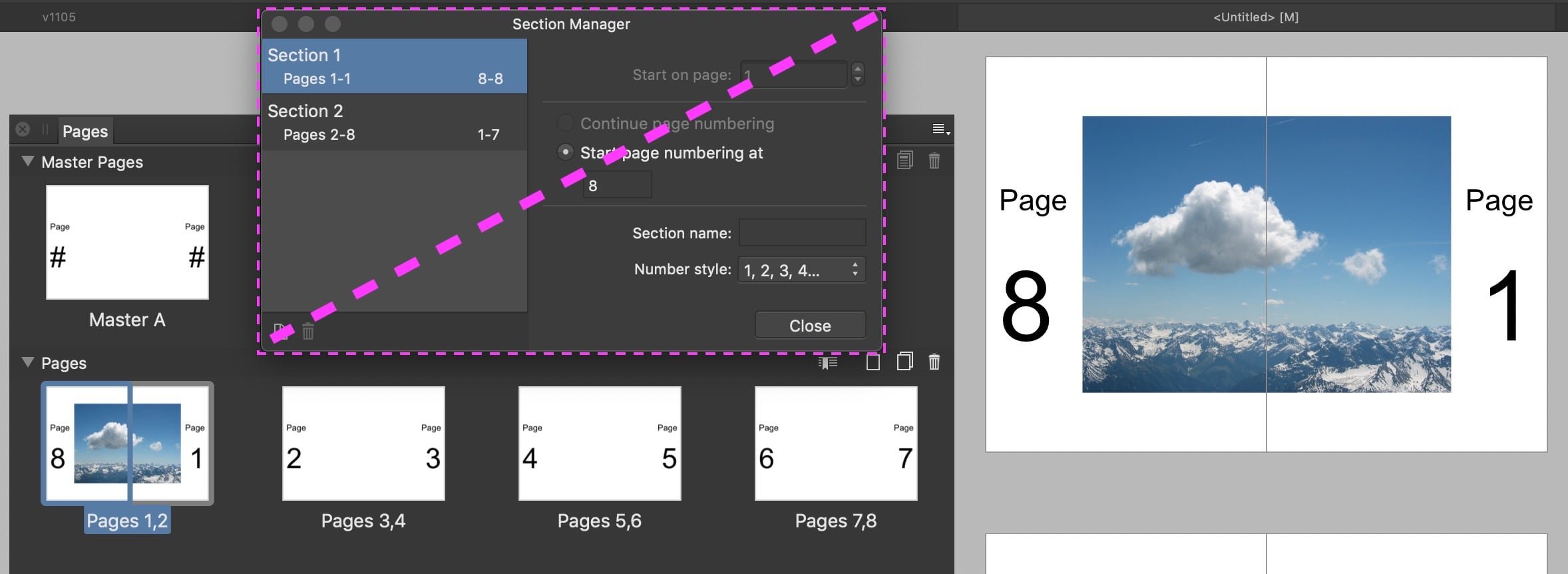Open the Pages panel options menu icon
Screen dimensions: 1568x574
pos(940,129)
